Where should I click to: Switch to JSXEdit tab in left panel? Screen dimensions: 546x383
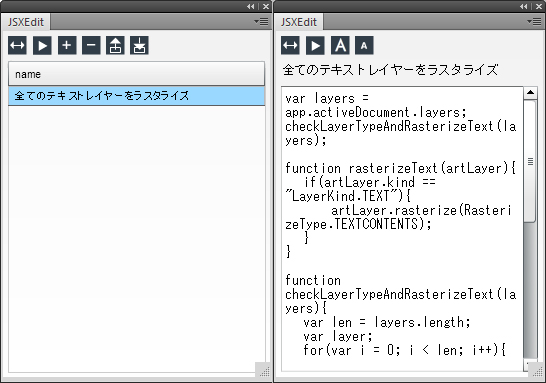26,22
